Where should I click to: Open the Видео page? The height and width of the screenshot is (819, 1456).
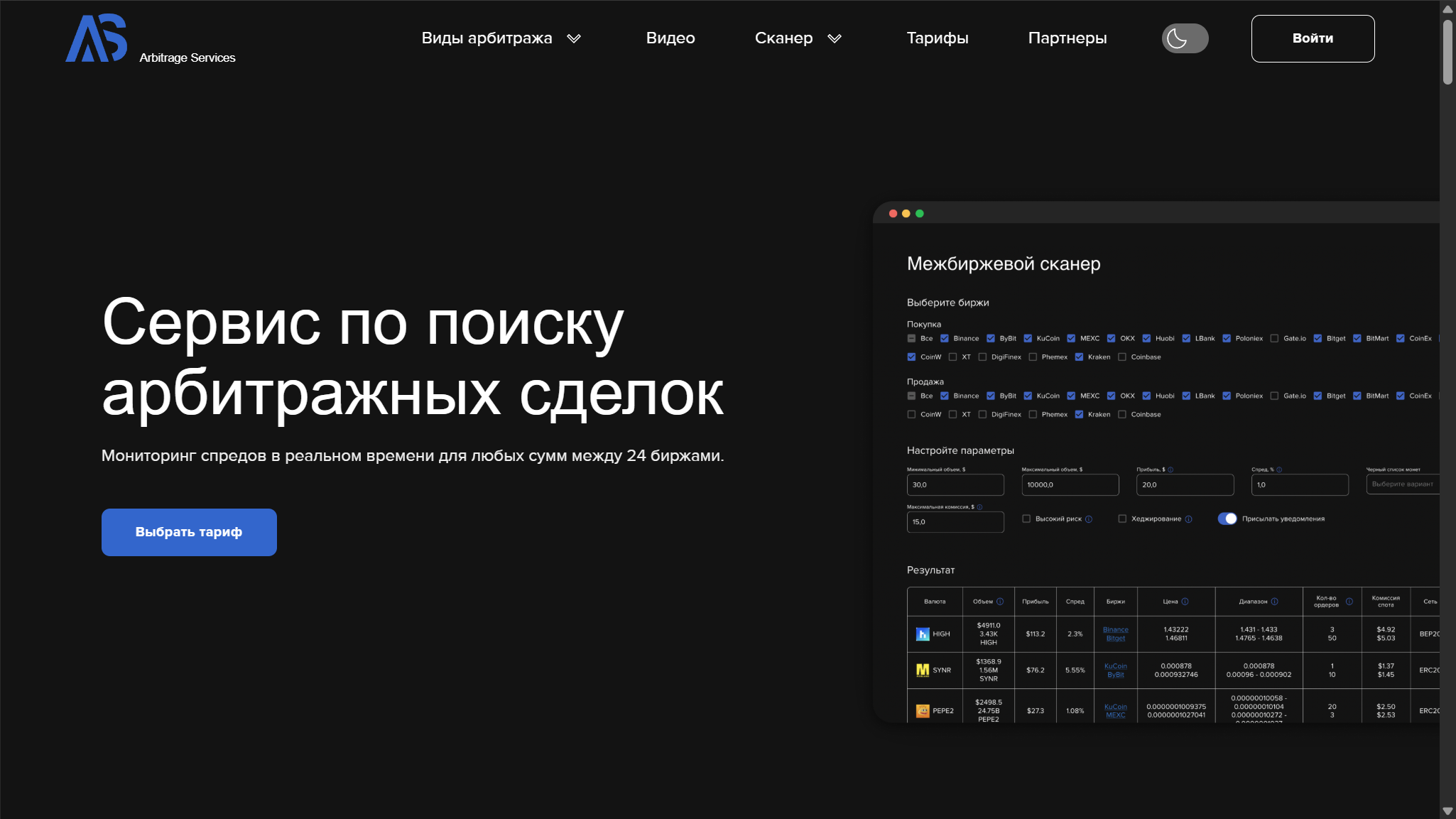670,38
